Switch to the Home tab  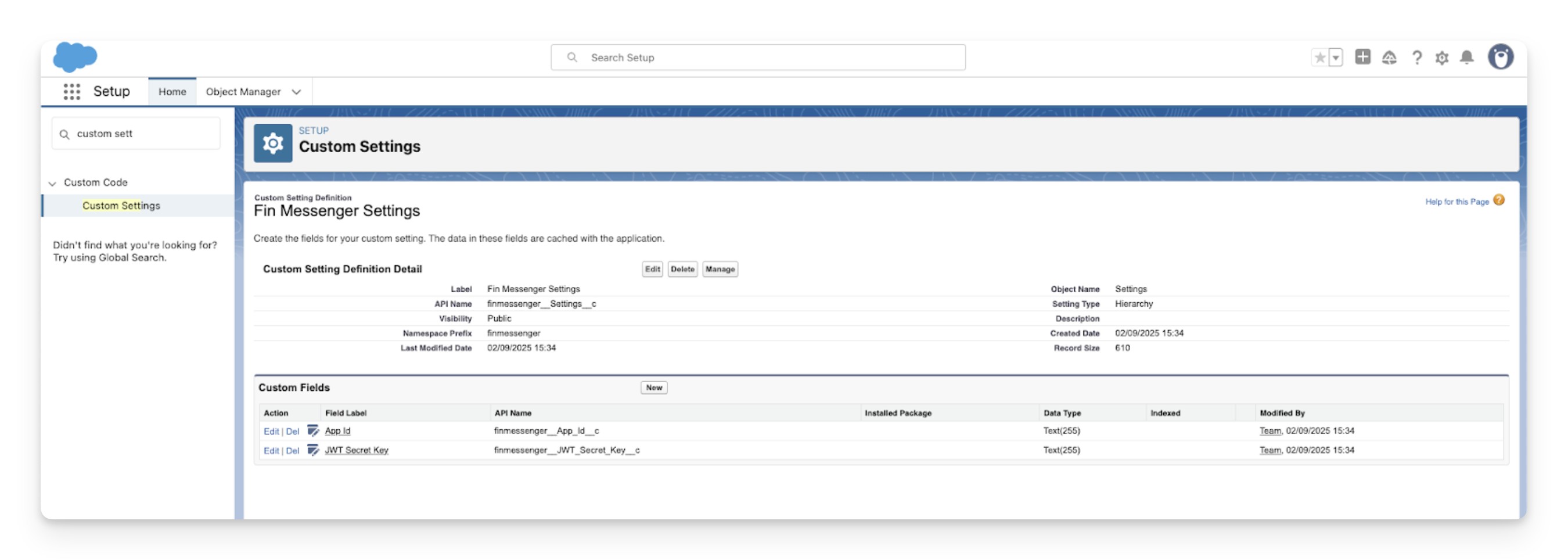pyautogui.click(x=172, y=92)
